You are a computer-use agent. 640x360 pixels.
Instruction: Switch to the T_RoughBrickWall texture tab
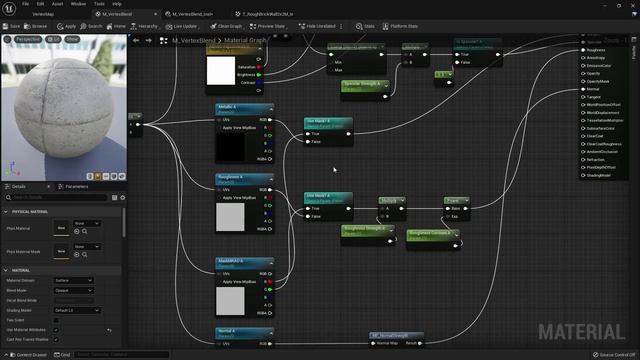tap(264, 14)
